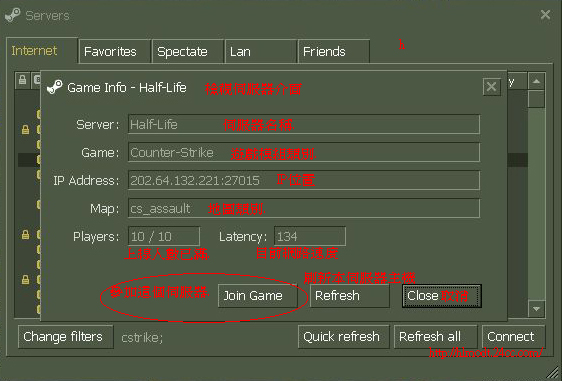
Task: Click the Join Game button
Action: pyautogui.click(x=257, y=296)
